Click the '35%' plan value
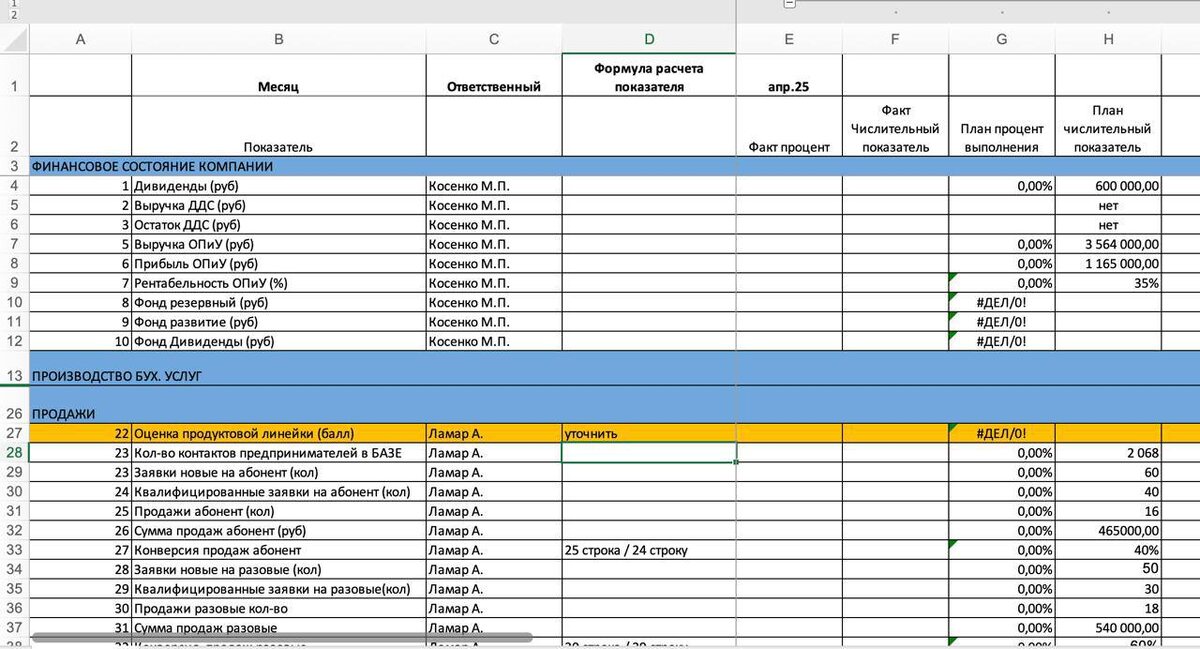 1108,283
